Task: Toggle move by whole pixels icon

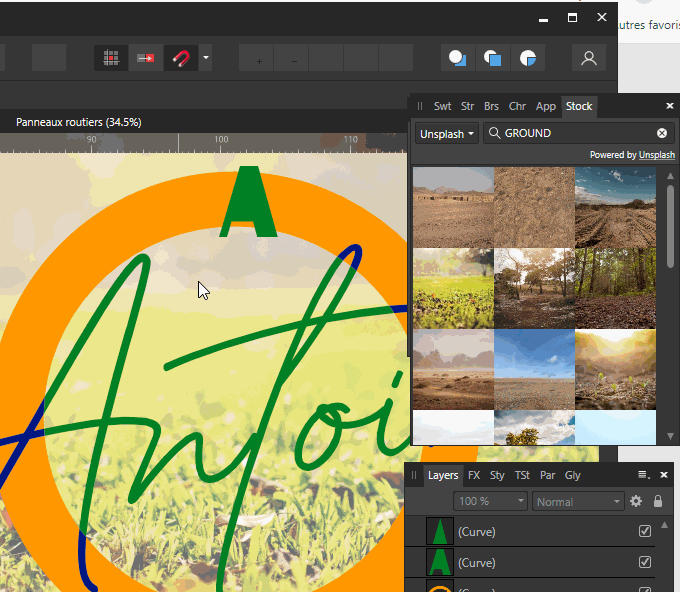Action: (146, 58)
